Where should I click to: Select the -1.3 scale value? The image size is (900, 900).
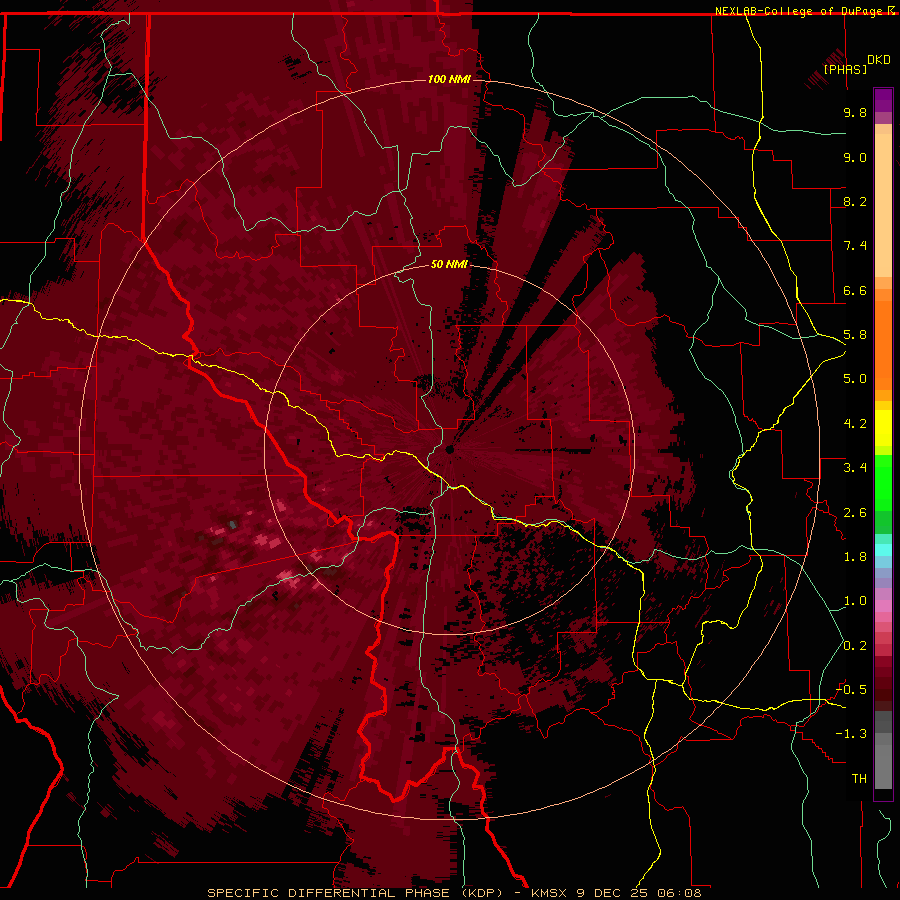[851, 734]
